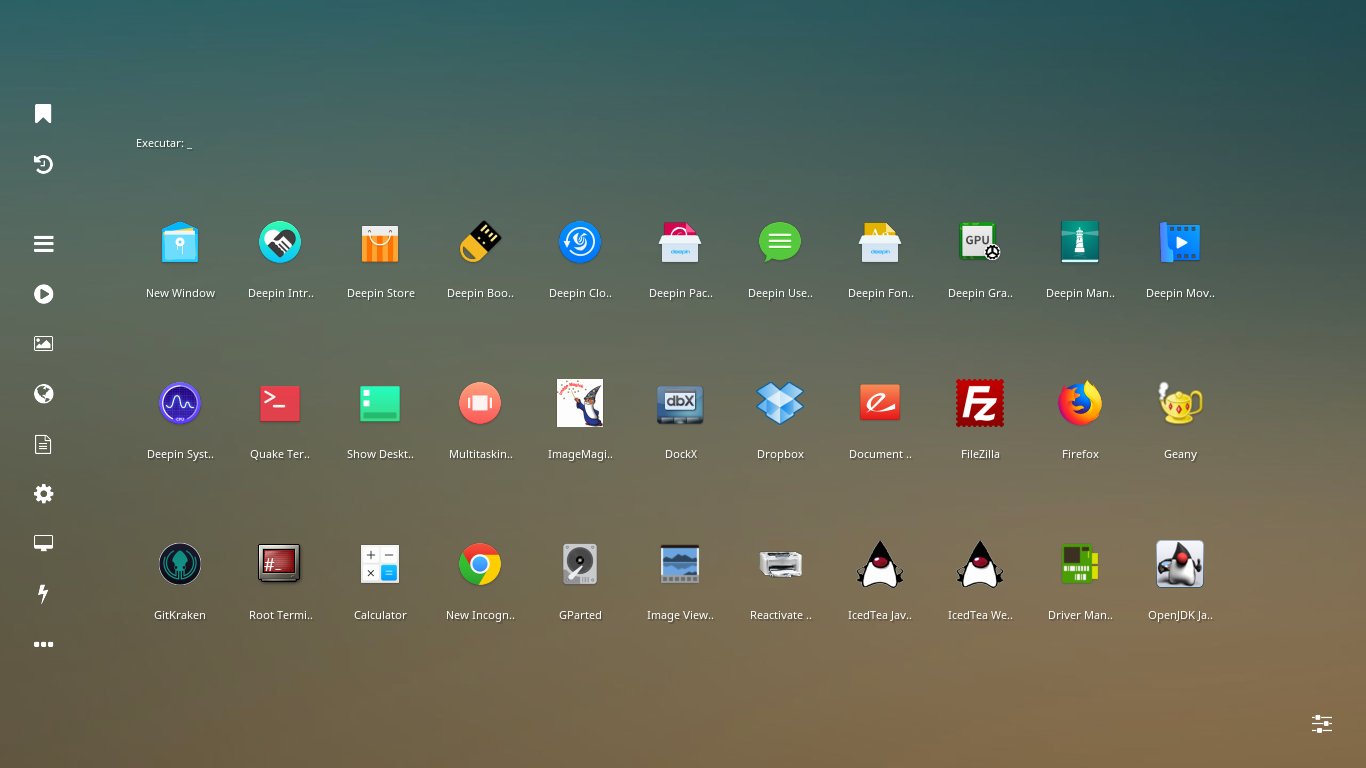Click the "GitKraken" label text
1366x768 pixels.
(x=180, y=615)
